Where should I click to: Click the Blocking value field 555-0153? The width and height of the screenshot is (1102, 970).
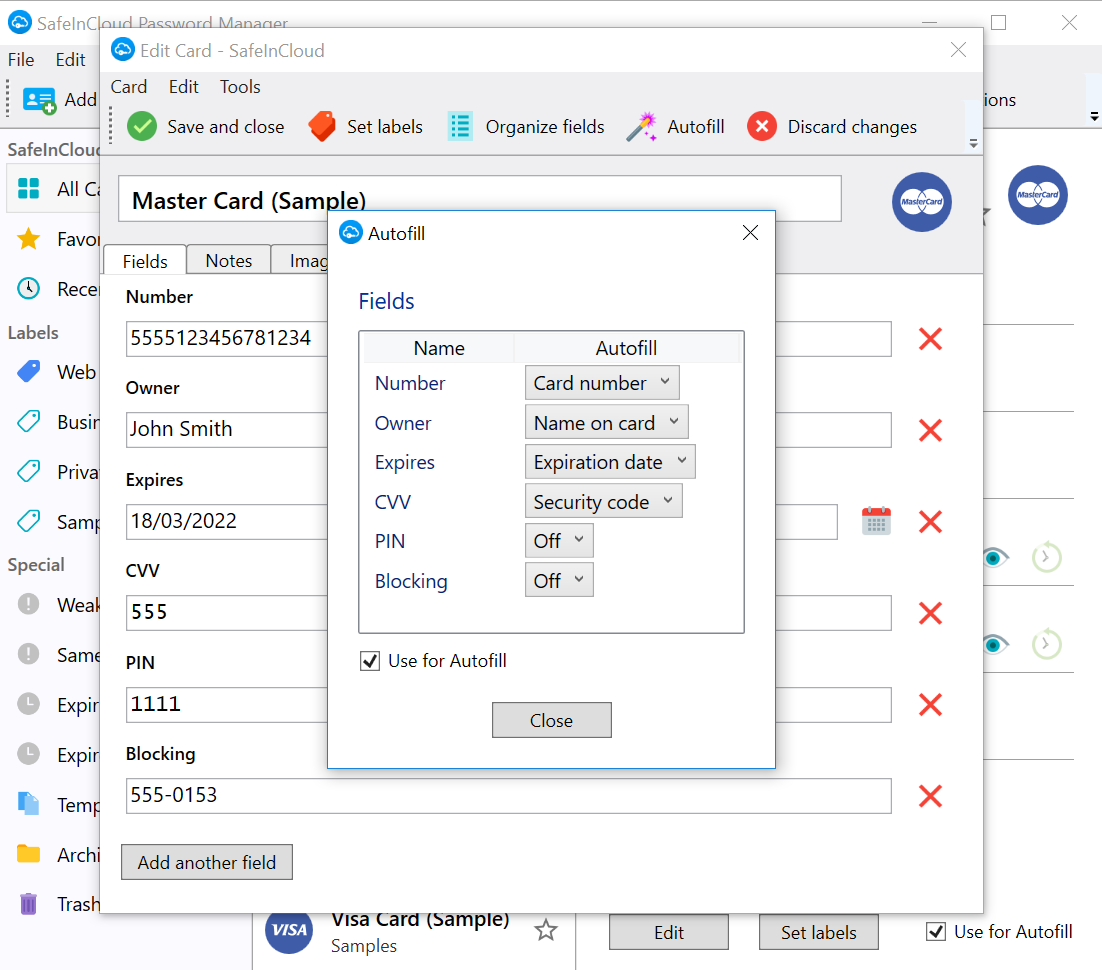[509, 796]
